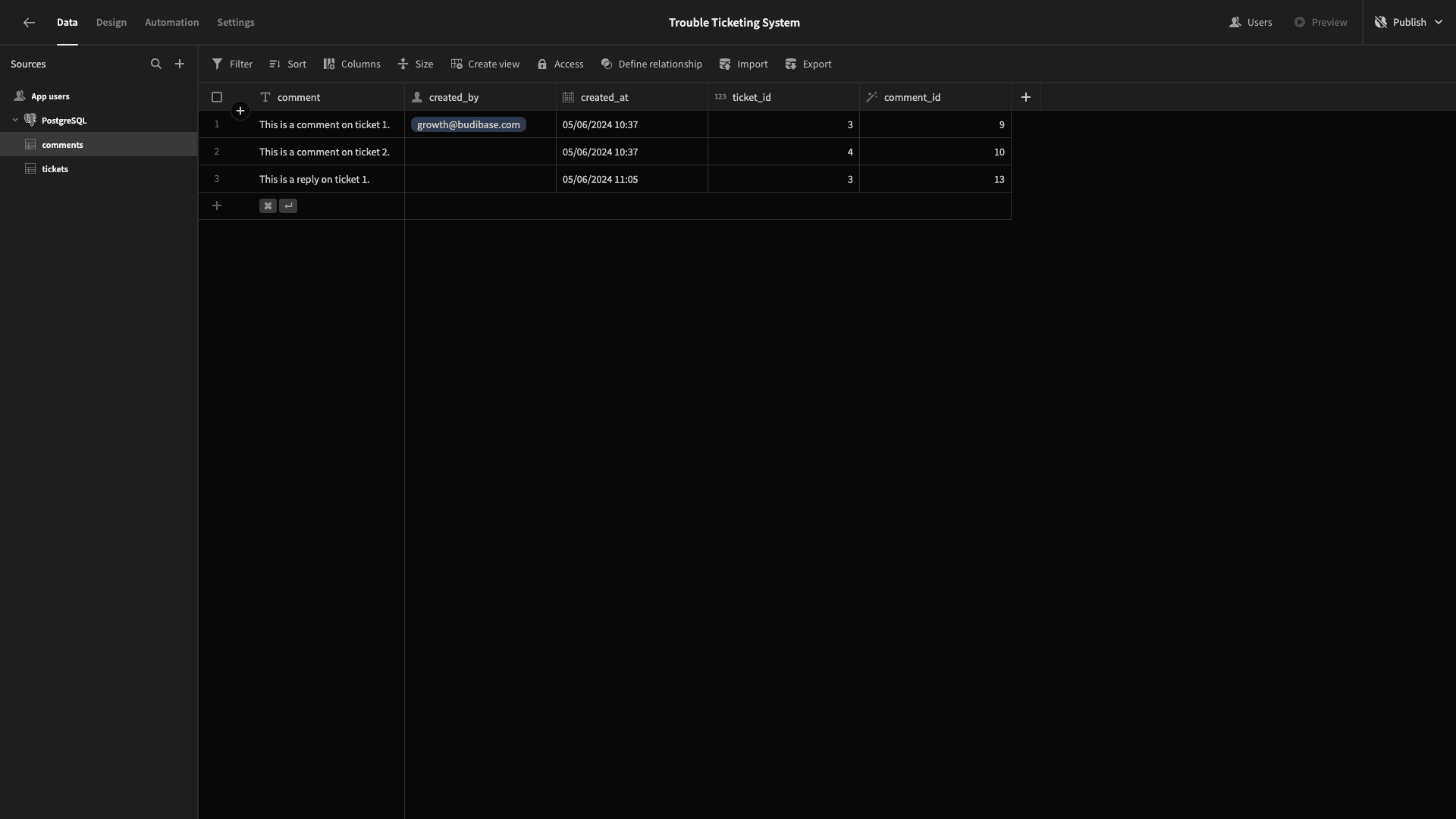Add a new source with plus icon
Viewport: 1456px width, 819px height.
pos(180,64)
